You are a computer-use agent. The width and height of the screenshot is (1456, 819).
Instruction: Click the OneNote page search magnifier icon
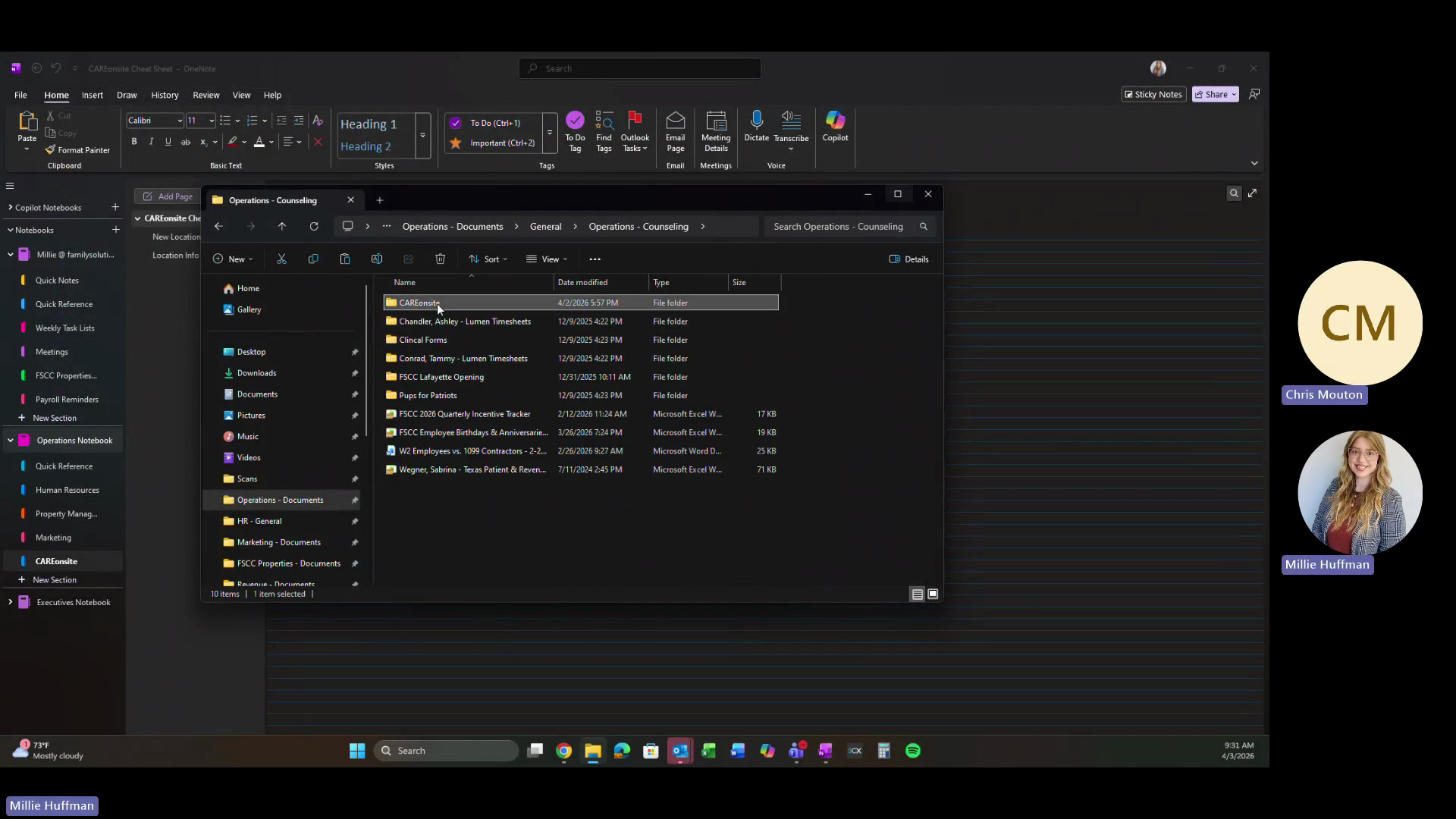[1234, 193]
